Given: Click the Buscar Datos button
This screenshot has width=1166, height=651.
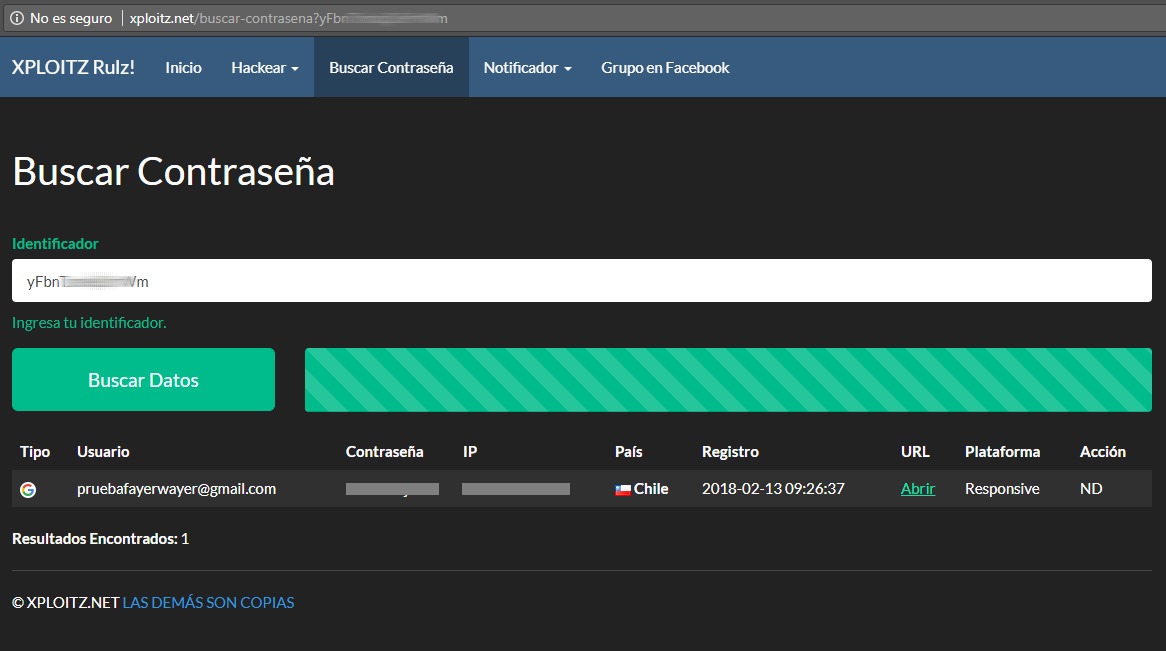Looking at the screenshot, I should coord(144,379).
